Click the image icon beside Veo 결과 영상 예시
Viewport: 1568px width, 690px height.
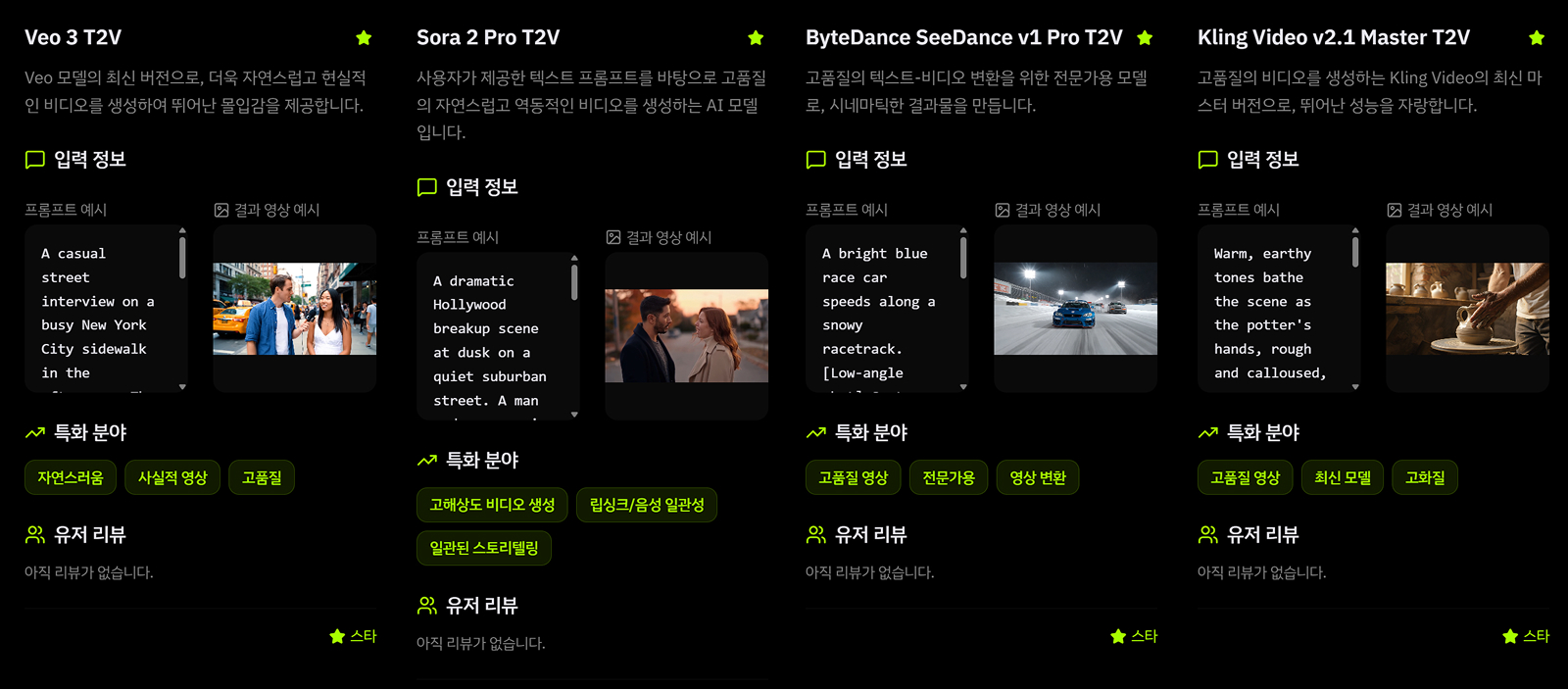coord(221,210)
